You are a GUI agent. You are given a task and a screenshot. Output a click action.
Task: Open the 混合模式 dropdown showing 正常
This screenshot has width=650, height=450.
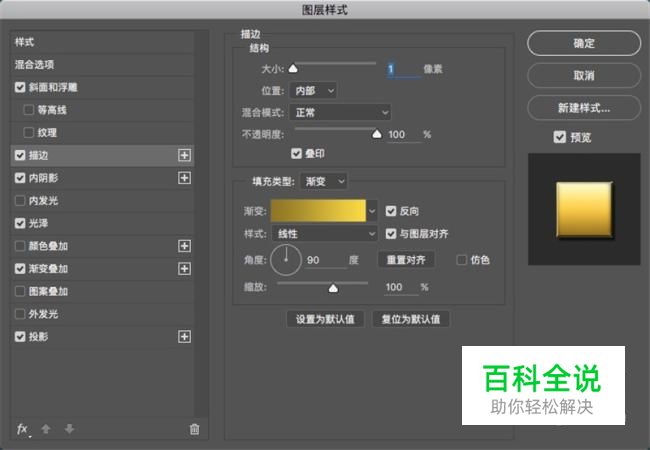[x=340, y=113]
